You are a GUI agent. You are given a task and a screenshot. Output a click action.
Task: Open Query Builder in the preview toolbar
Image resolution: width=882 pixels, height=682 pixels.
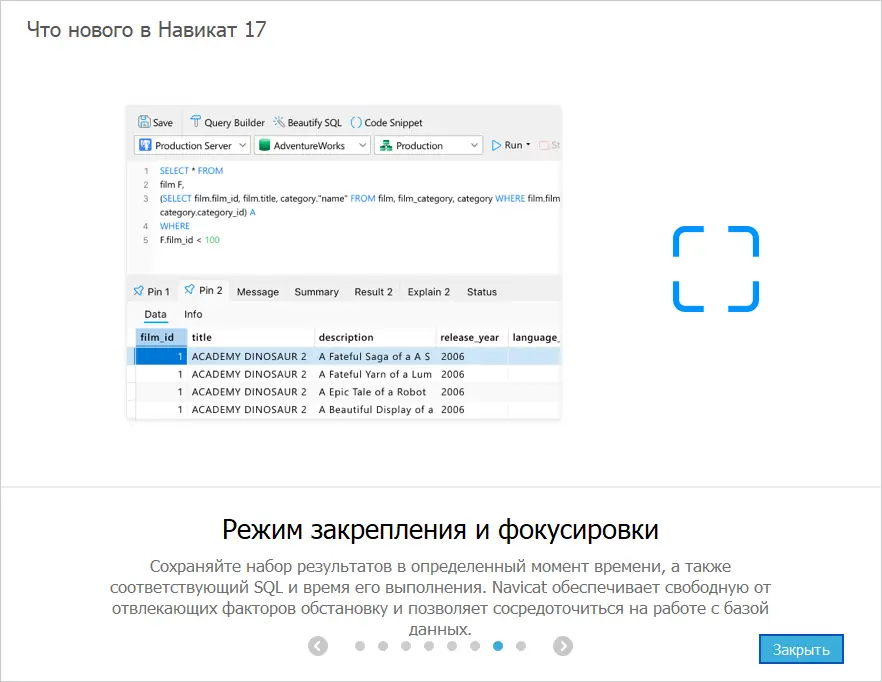point(227,122)
